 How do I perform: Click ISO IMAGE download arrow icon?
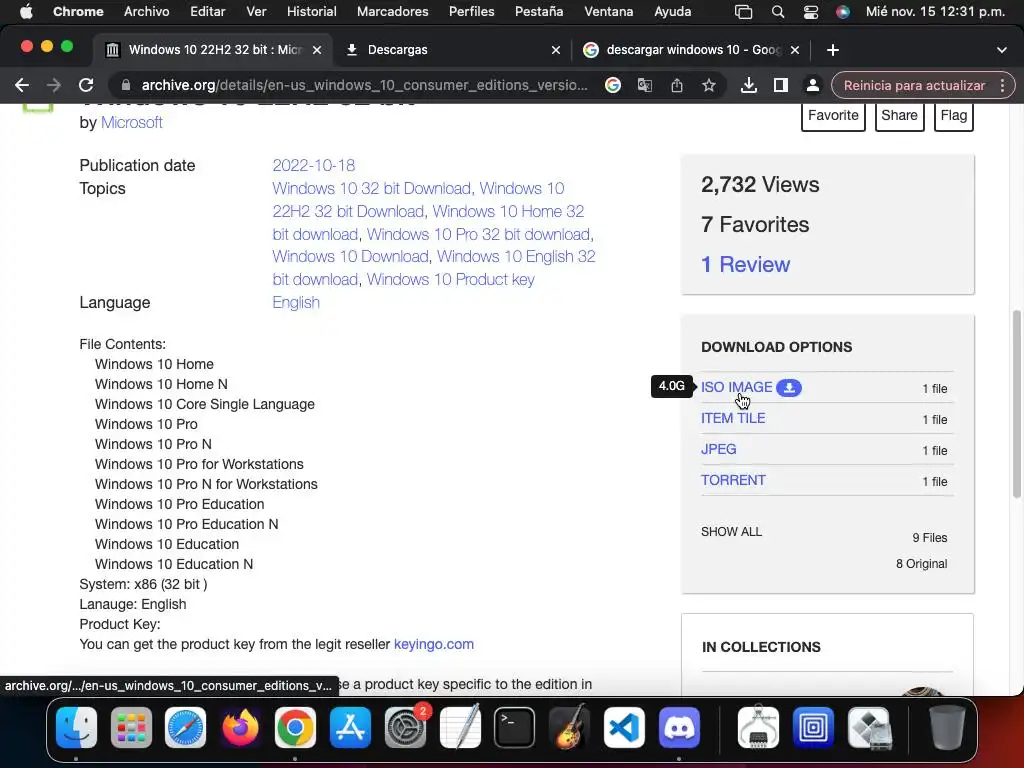coord(789,387)
